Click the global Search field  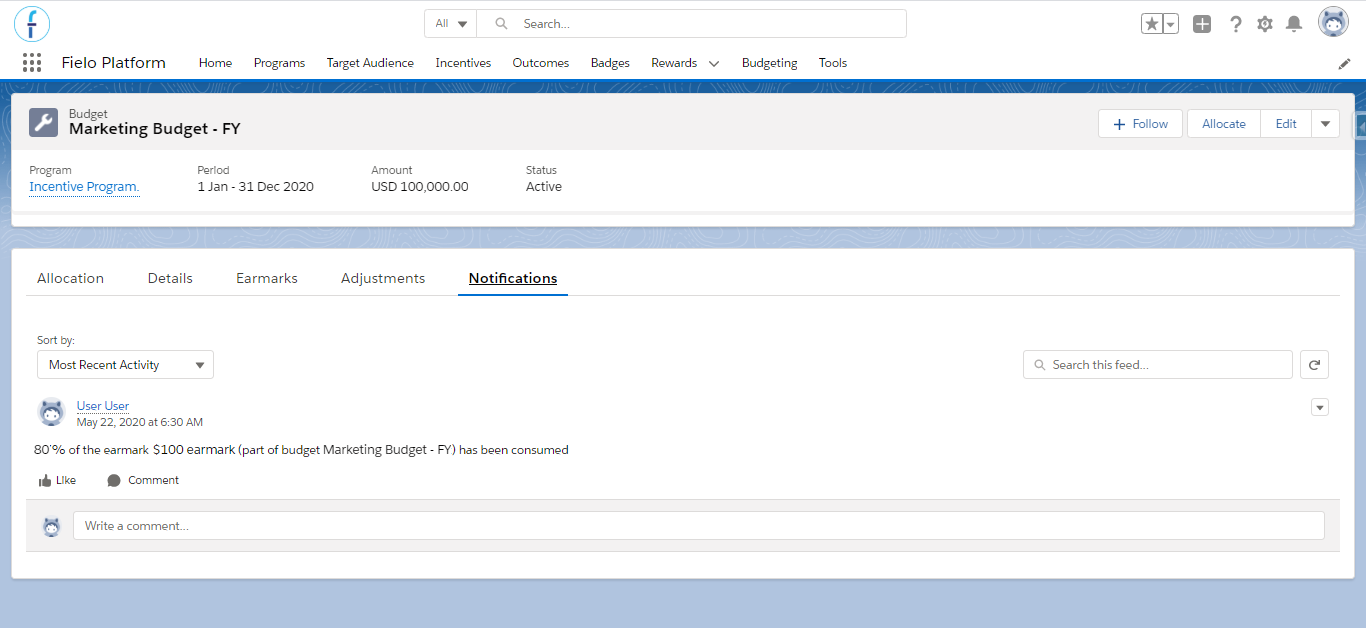tap(691, 24)
